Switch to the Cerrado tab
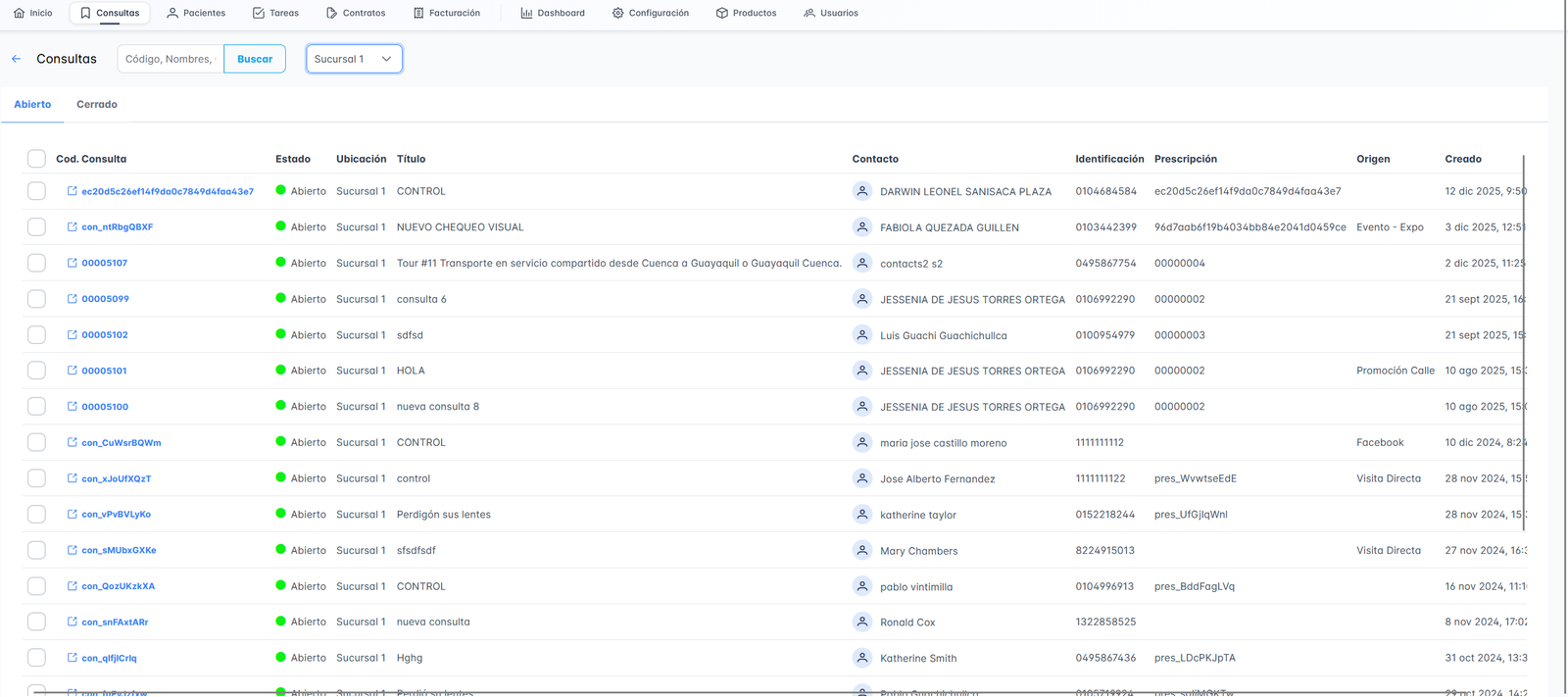 pos(97,104)
